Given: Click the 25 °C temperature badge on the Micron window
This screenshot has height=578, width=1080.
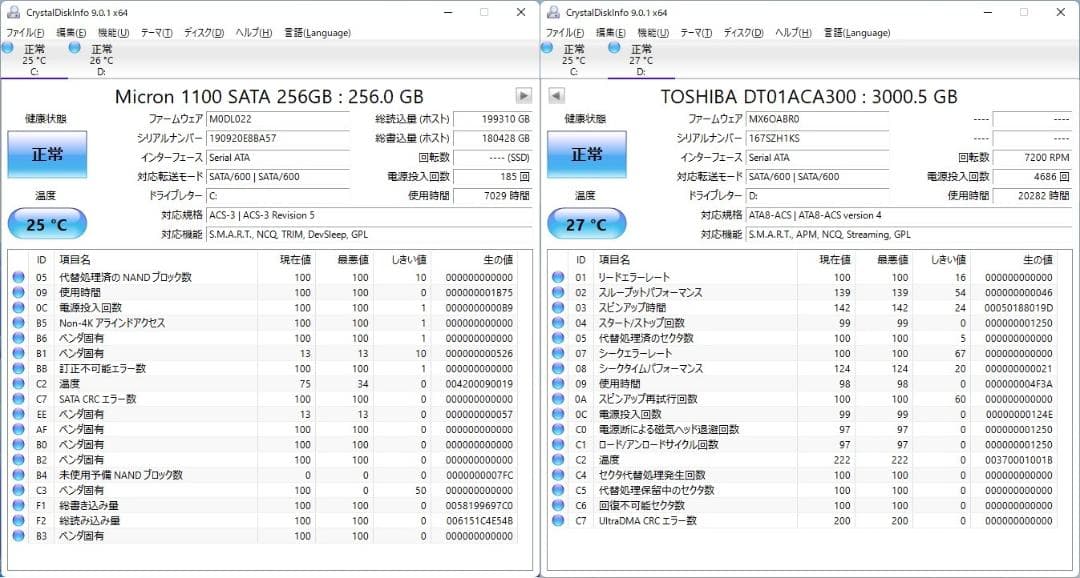Looking at the screenshot, I should point(46,223).
